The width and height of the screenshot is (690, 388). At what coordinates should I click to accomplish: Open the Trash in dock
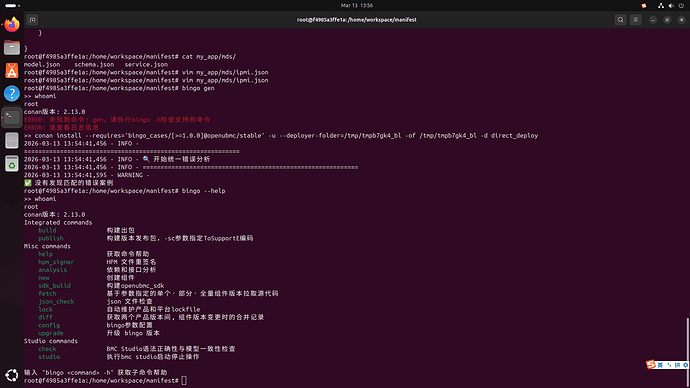pos(12,164)
